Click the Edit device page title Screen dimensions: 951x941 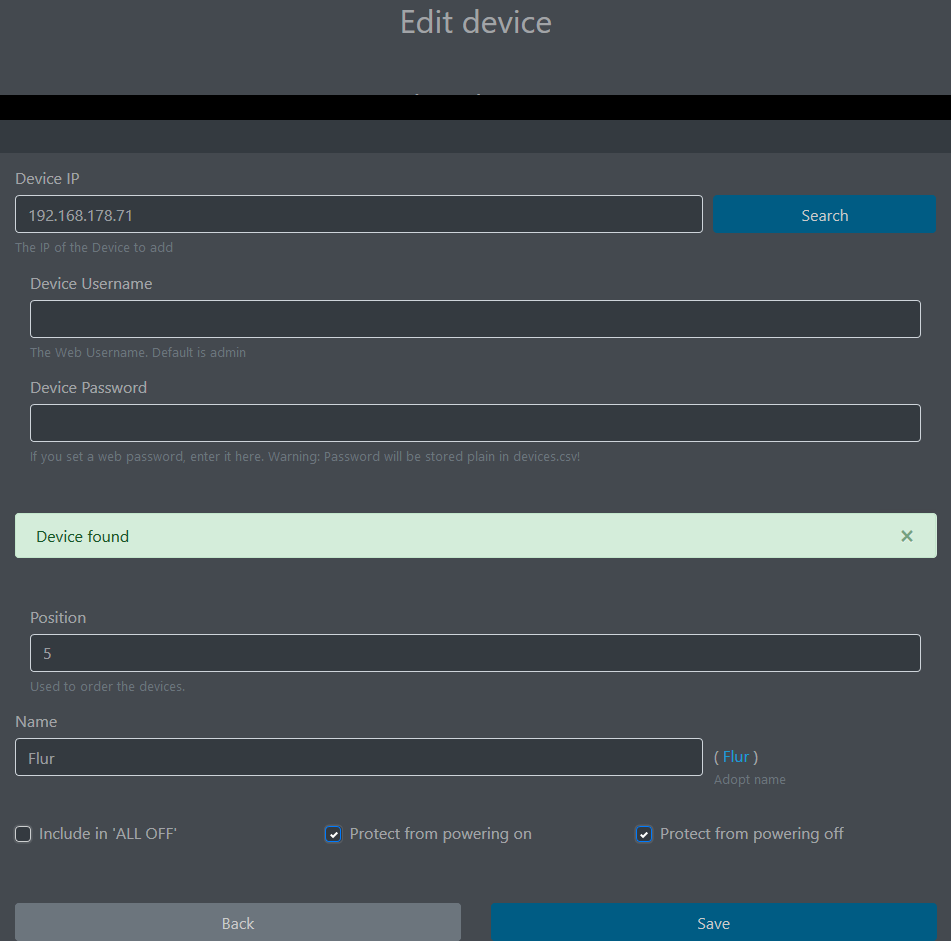coord(475,22)
